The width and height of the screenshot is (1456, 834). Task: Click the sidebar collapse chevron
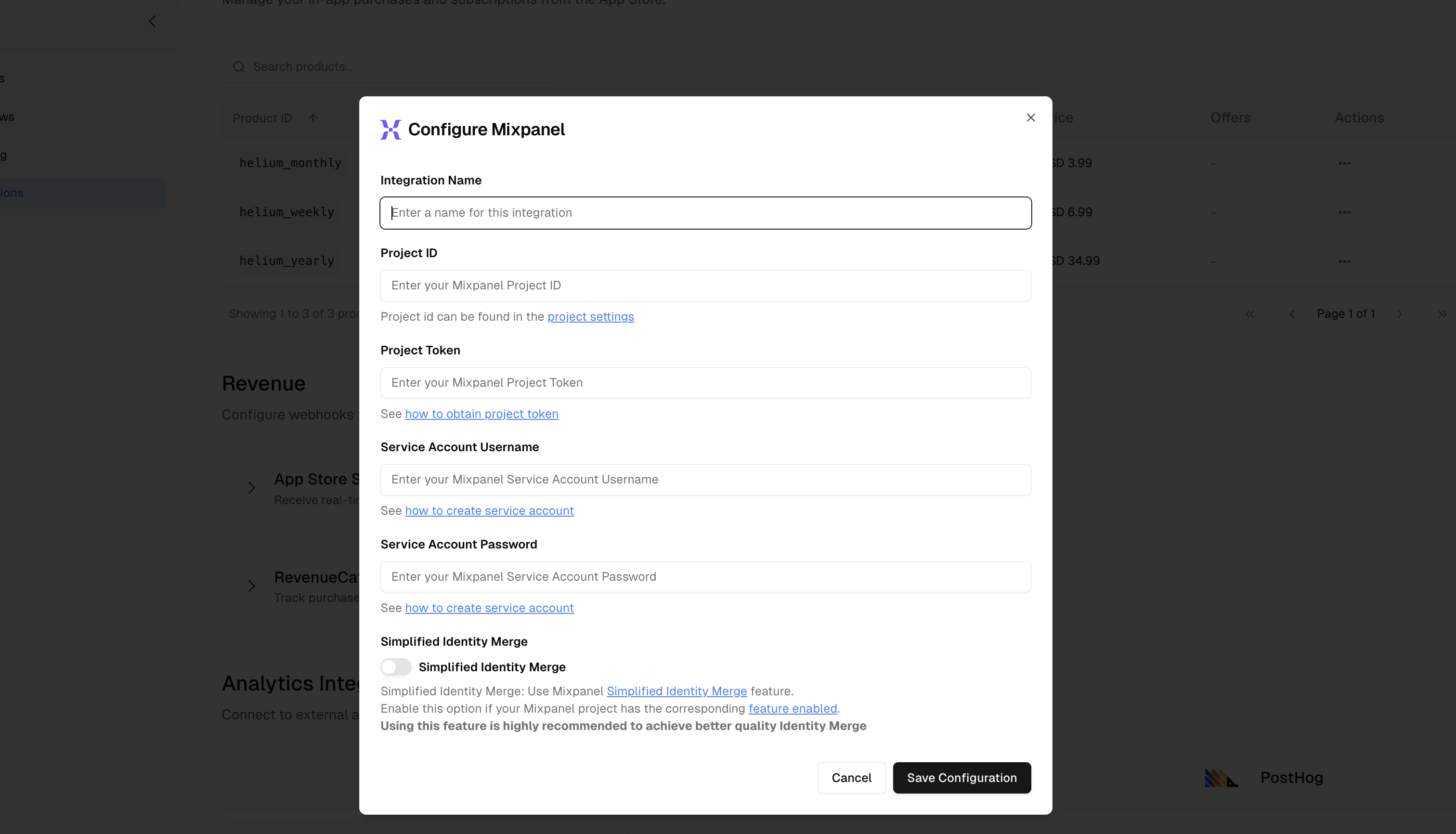coord(152,22)
